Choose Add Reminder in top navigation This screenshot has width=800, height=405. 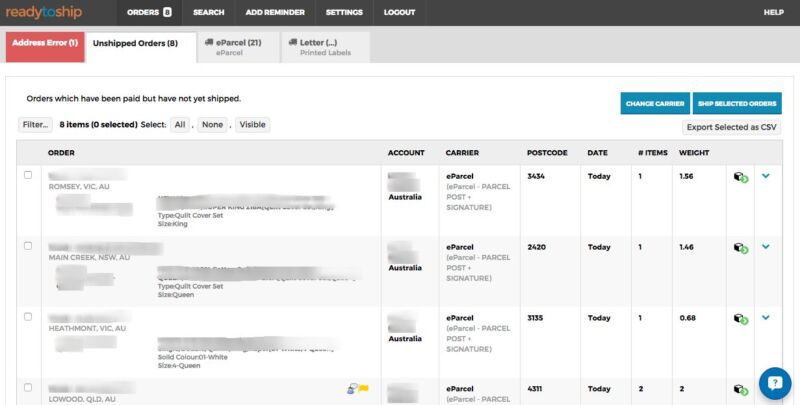click(x=275, y=12)
